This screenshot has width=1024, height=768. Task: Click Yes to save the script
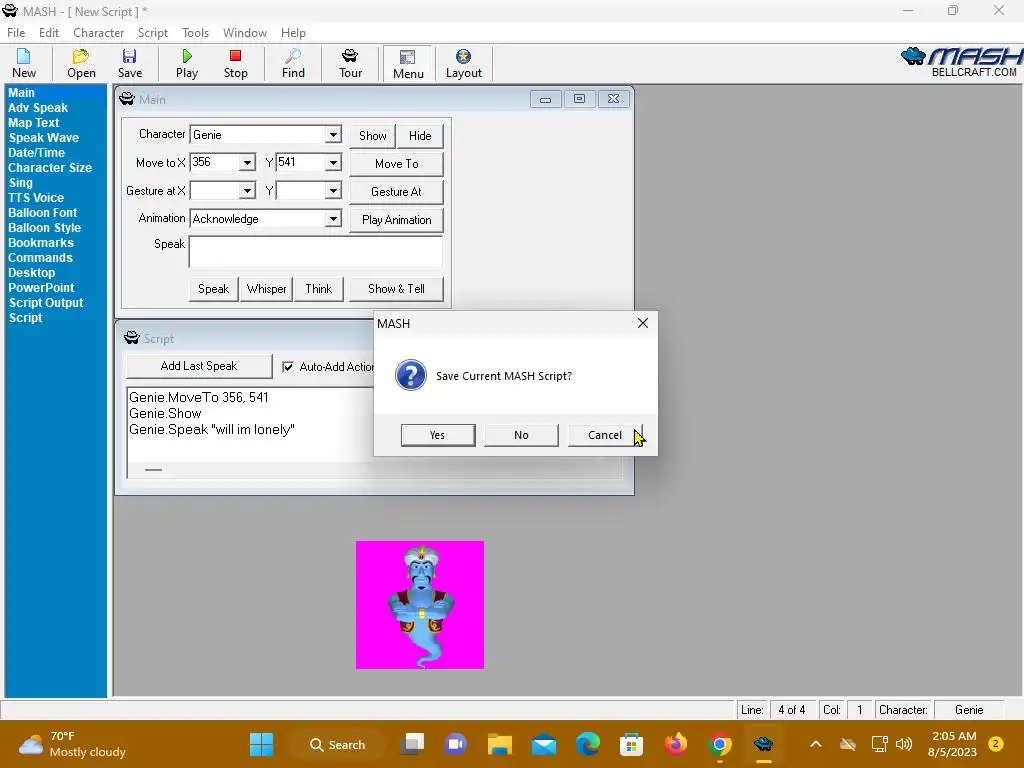(x=438, y=435)
